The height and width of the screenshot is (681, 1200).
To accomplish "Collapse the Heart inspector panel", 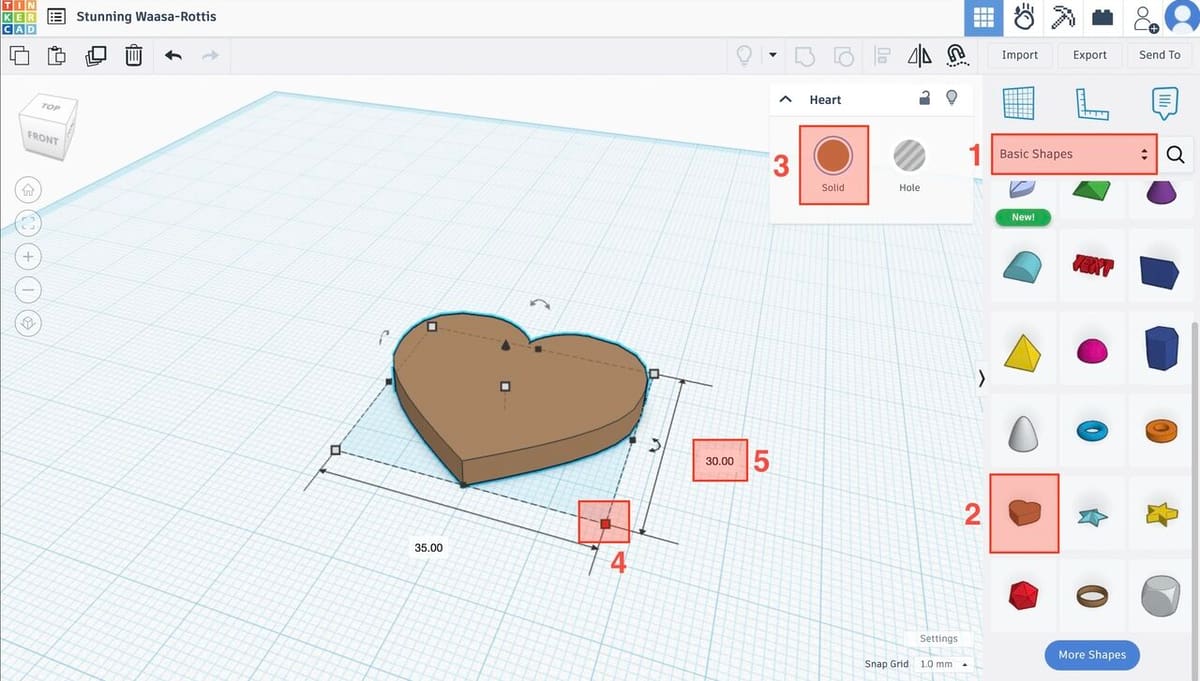I will coord(785,99).
